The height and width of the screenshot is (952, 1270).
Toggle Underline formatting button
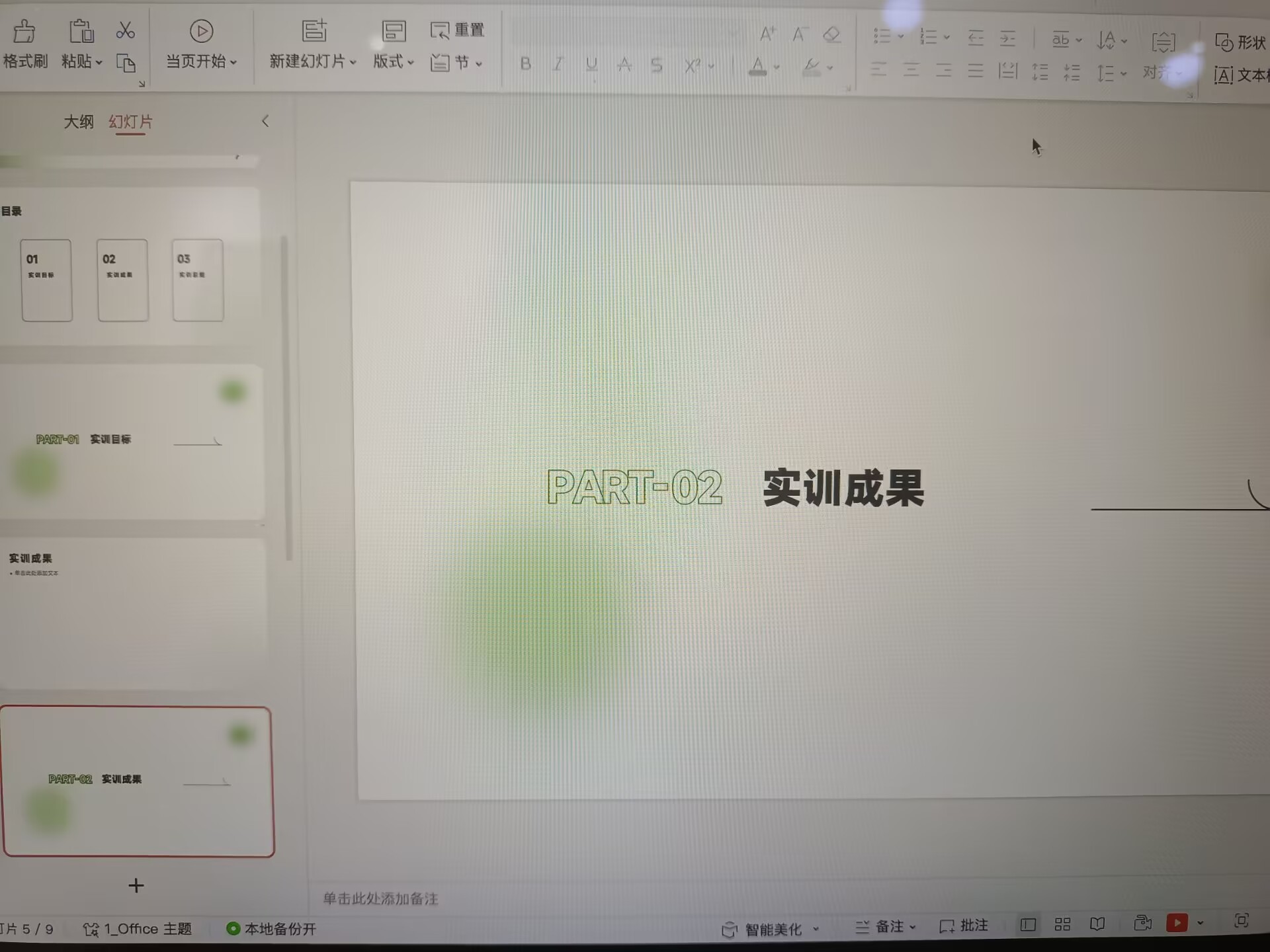point(591,64)
